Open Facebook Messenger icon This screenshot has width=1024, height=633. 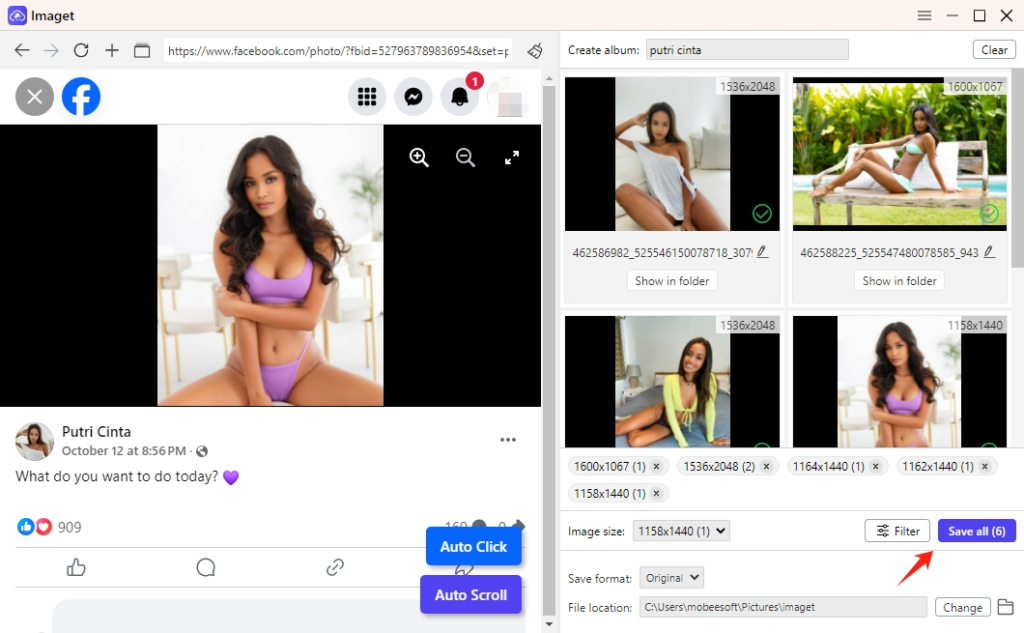coord(413,96)
